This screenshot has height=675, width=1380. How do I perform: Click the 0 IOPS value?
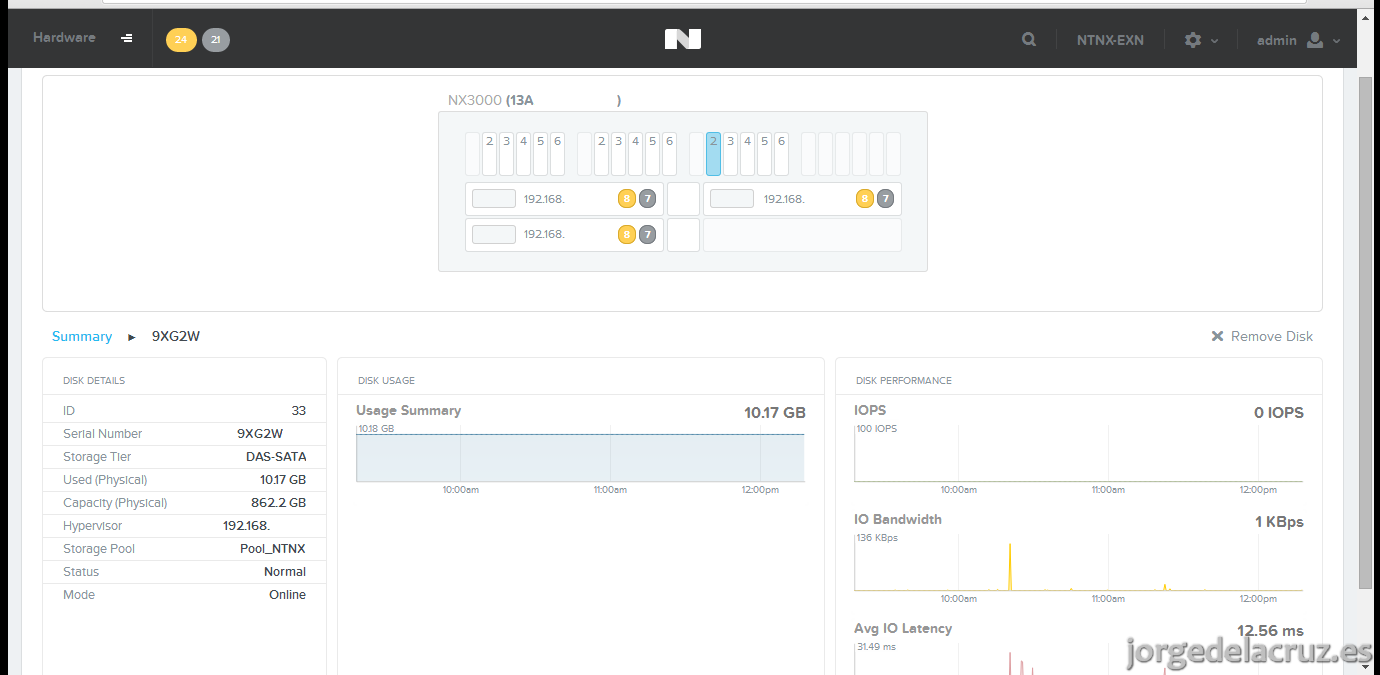click(1279, 413)
